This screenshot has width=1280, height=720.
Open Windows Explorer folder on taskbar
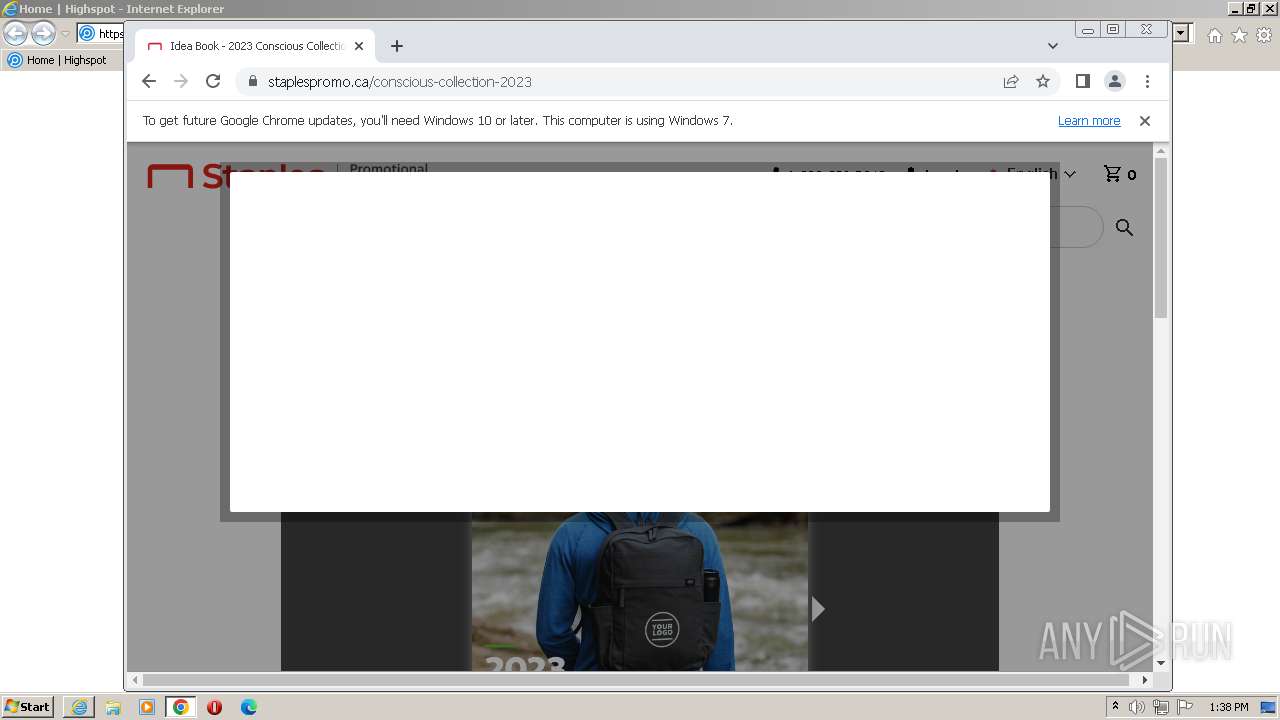pyautogui.click(x=113, y=707)
